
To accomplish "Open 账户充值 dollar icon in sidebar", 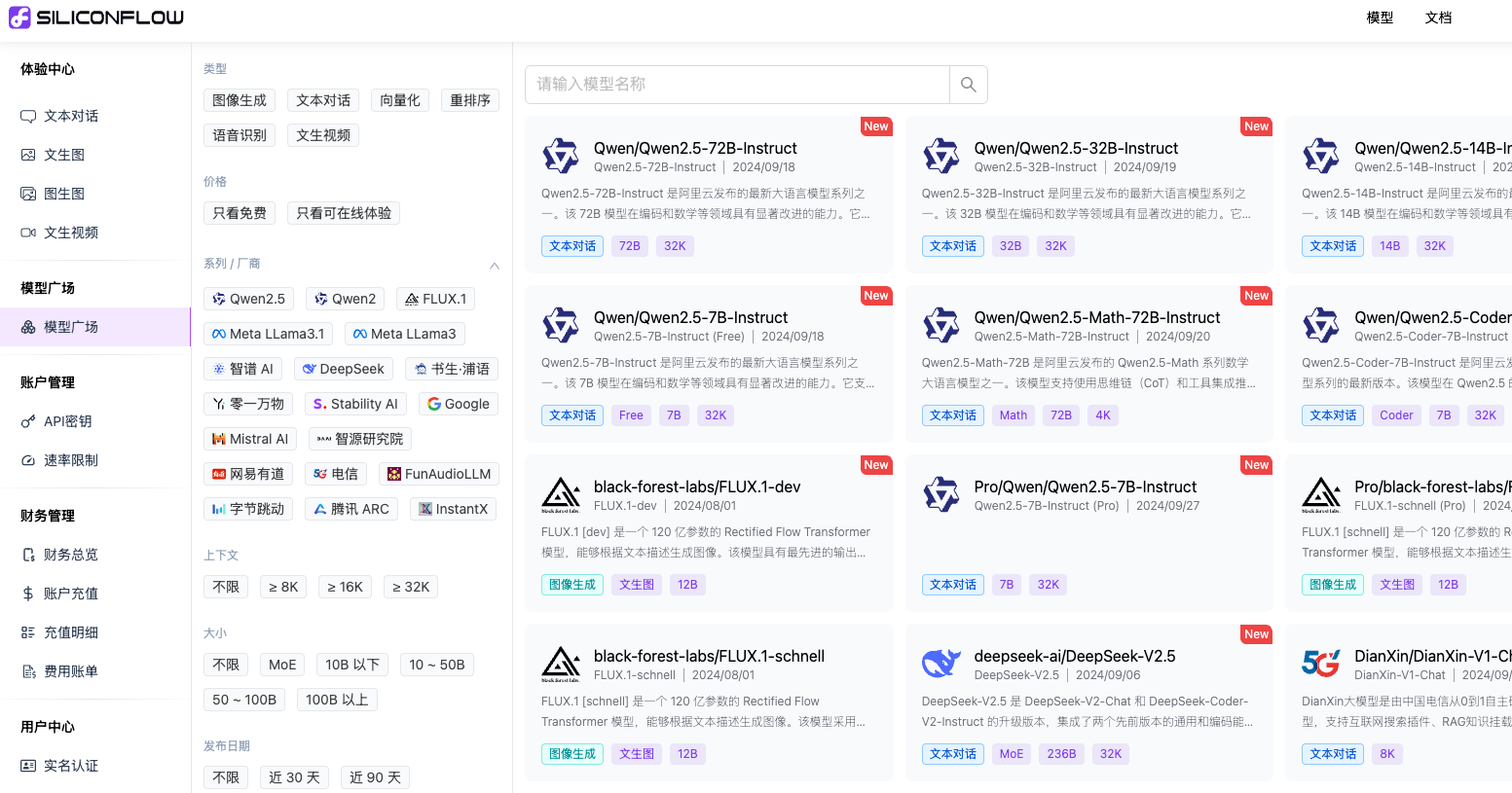I will point(28,594).
